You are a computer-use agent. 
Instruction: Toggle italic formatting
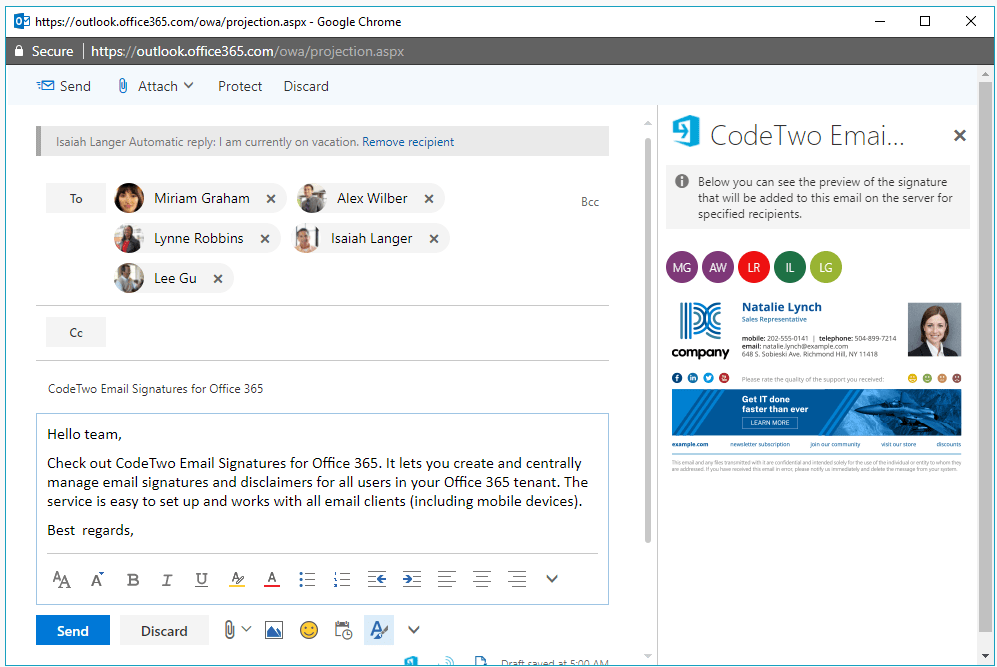click(167, 579)
